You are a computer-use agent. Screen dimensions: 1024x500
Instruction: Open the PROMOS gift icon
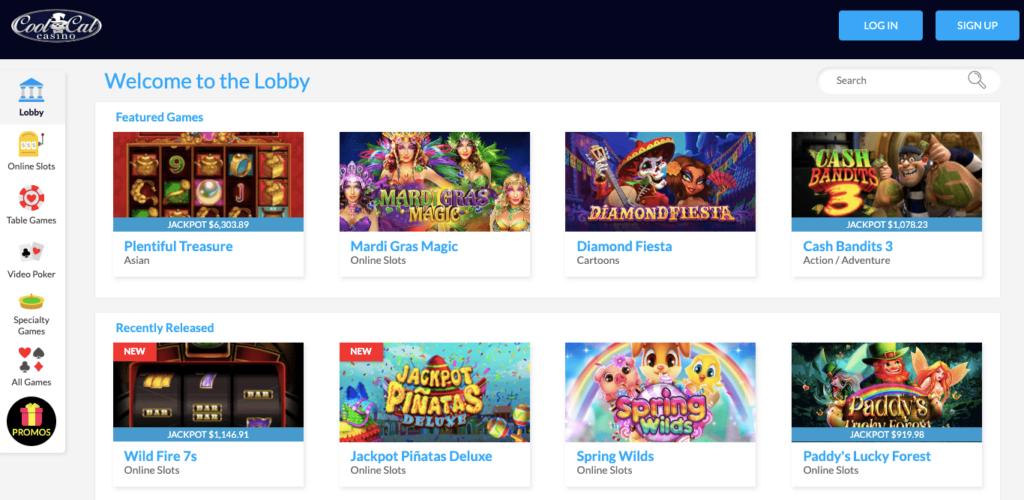point(31,421)
